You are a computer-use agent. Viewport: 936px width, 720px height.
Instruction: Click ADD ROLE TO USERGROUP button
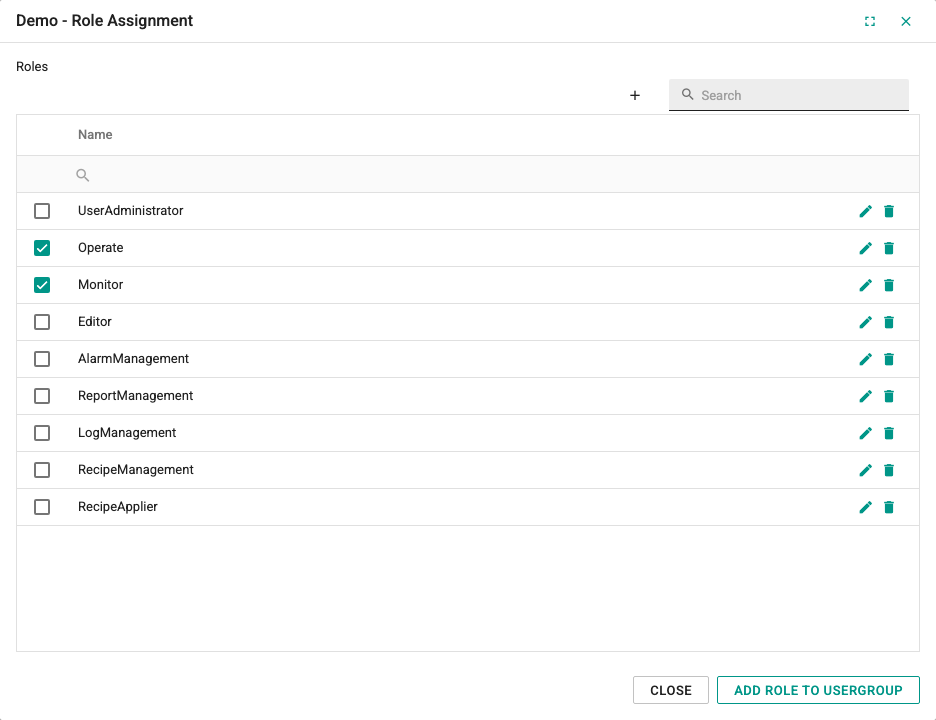click(818, 690)
